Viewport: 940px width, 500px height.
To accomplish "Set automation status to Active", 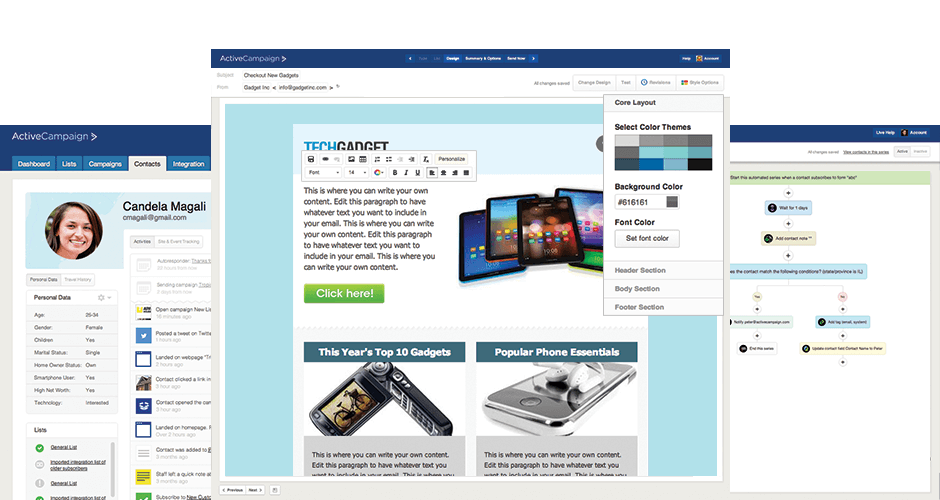I will tap(902, 151).
